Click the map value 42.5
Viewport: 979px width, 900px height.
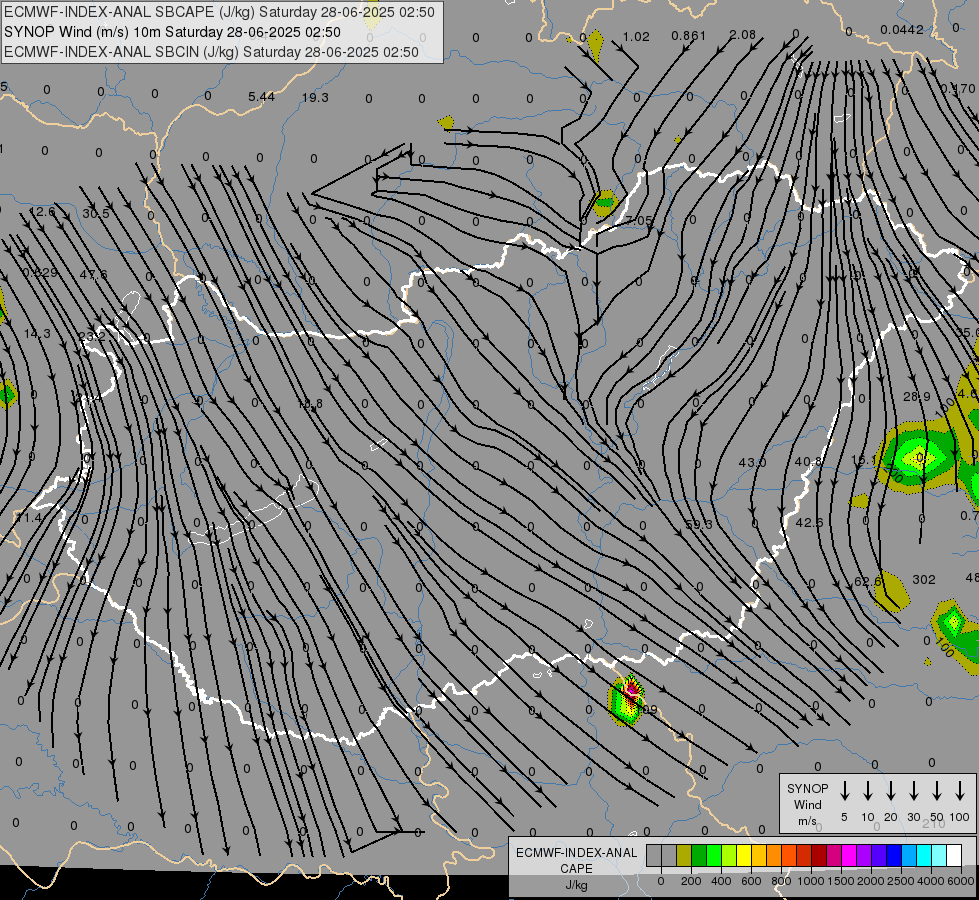809,522
